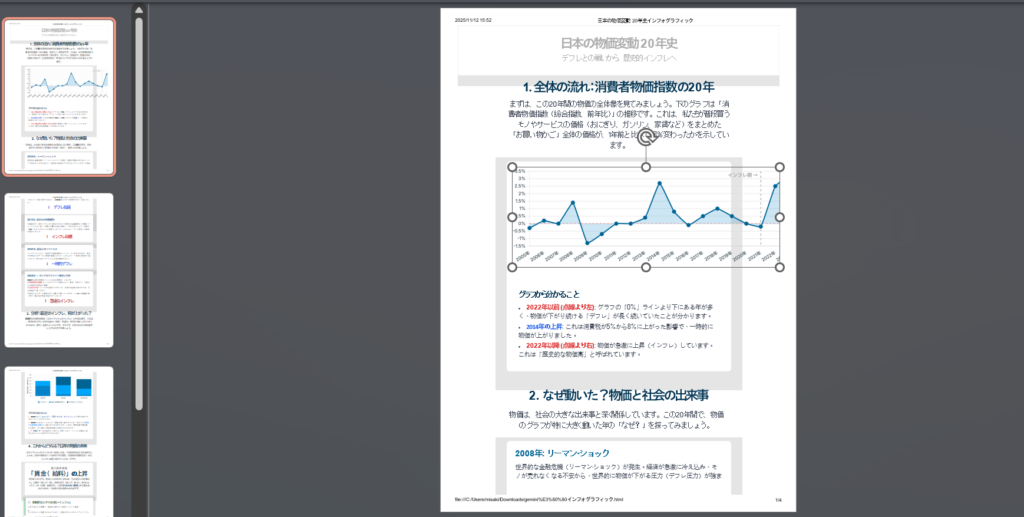
Task: Click inside the selected line chart image
Action: pos(646,217)
